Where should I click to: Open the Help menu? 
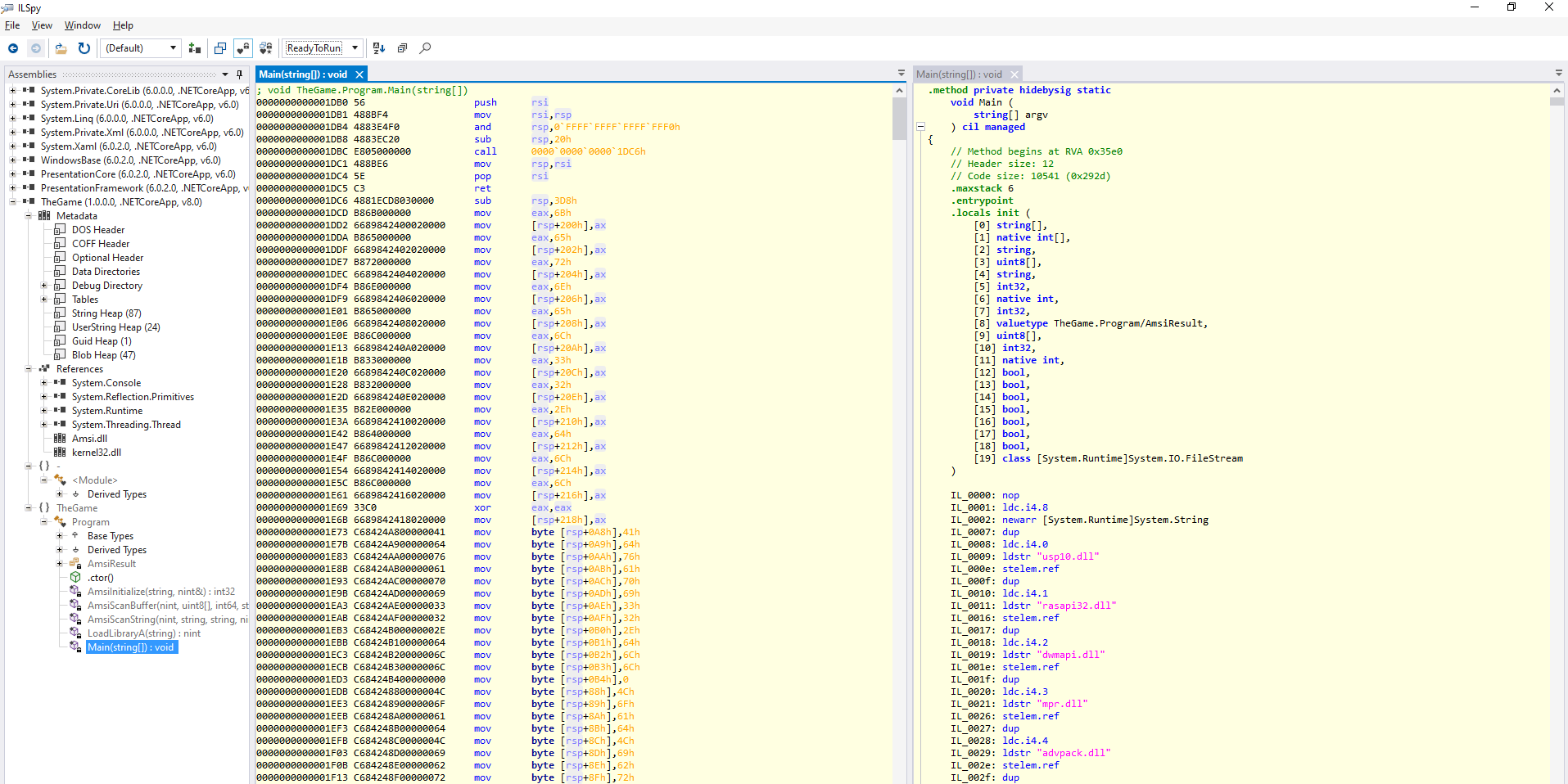123,25
